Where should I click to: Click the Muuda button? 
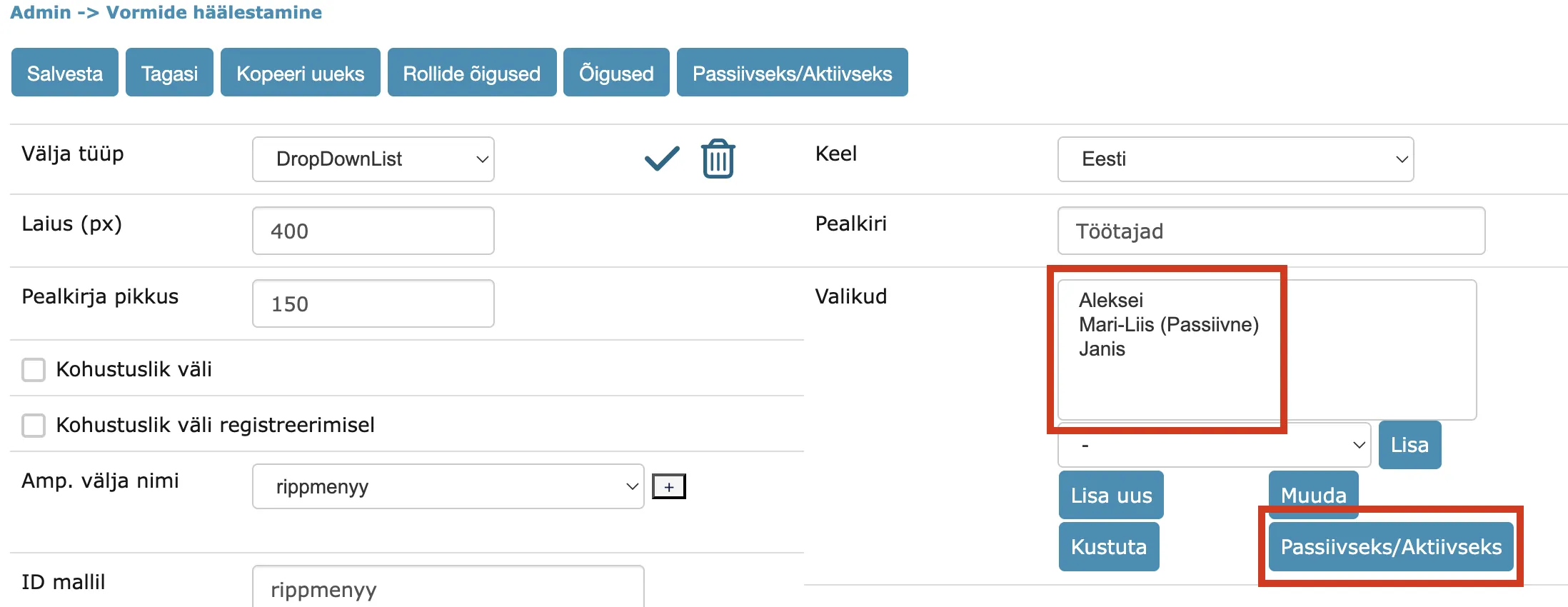tap(1314, 495)
